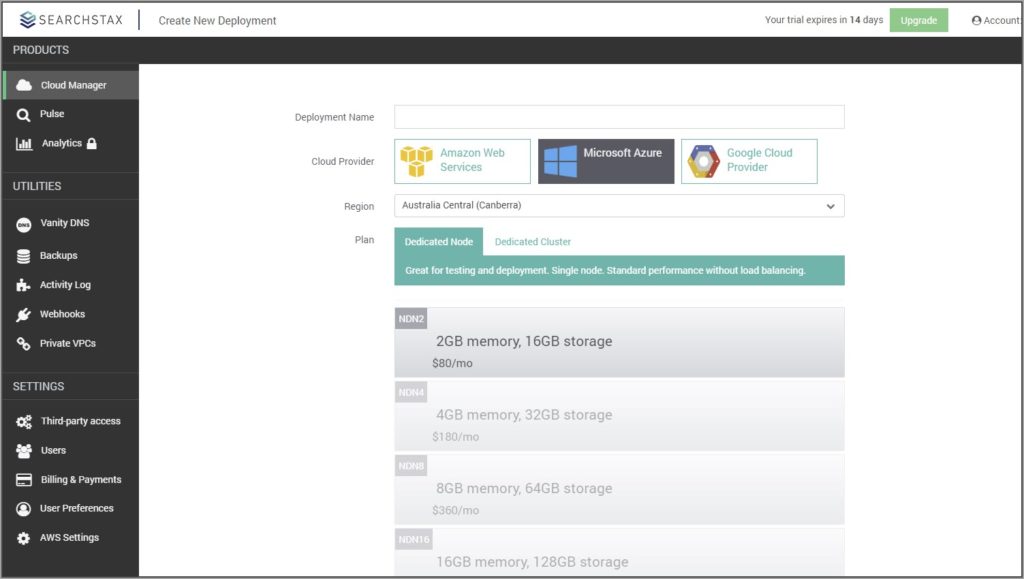Click the Analytics bar chart icon
The width and height of the screenshot is (1024, 579).
coord(24,144)
